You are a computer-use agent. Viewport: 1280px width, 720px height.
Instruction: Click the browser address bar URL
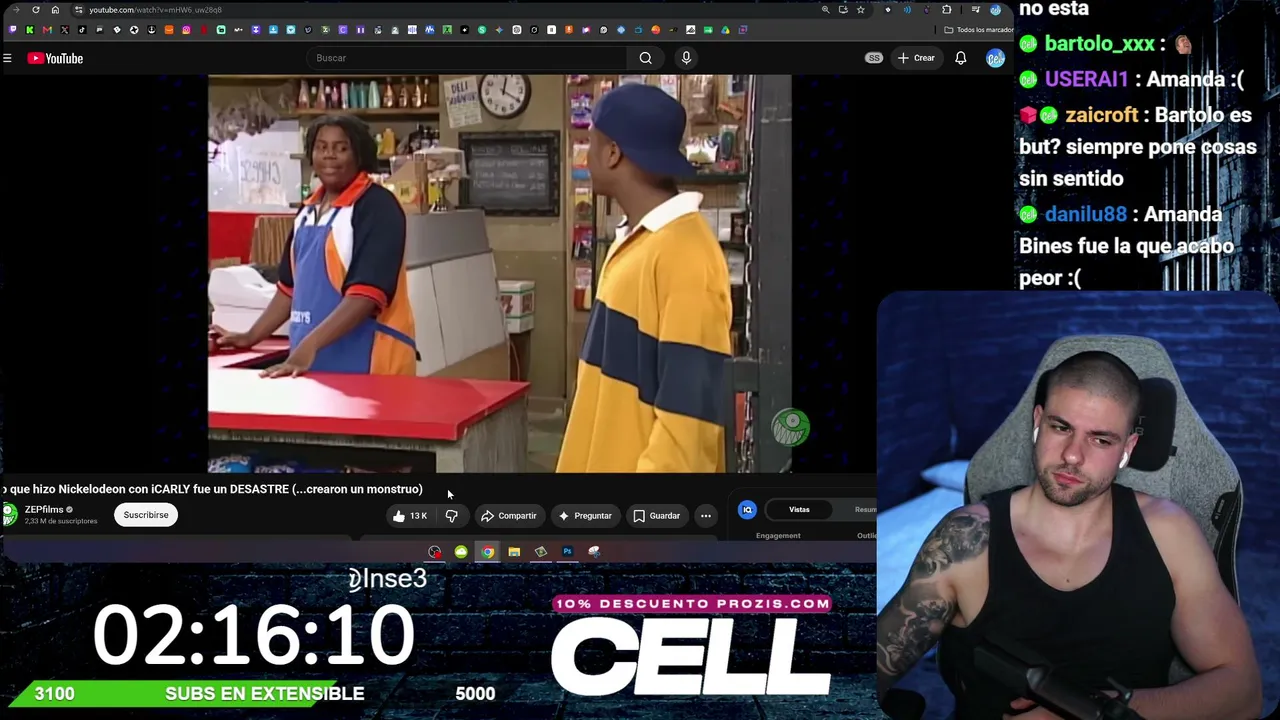(x=155, y=10)
